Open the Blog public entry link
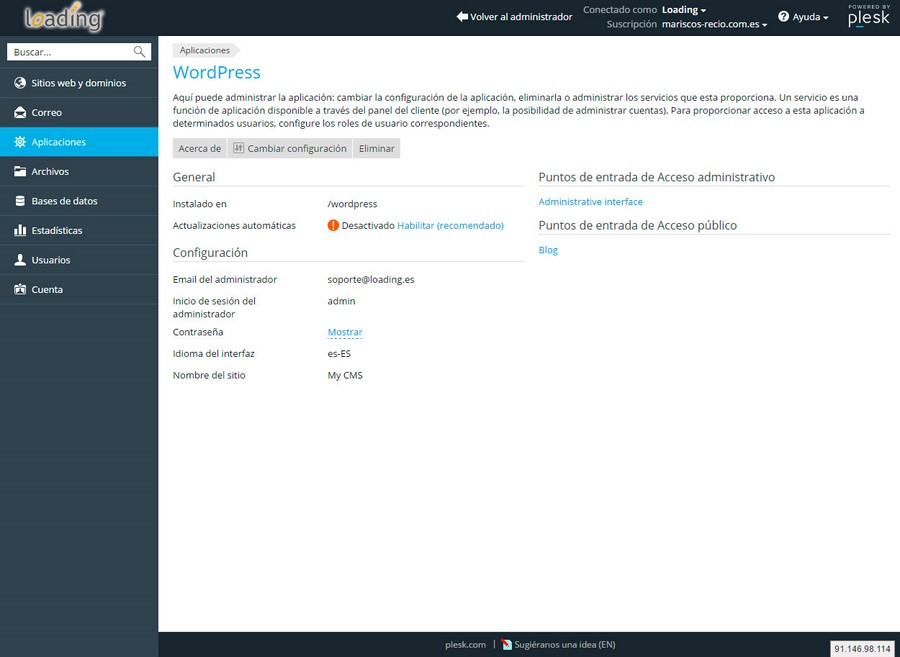900x657 pixels. [x=548, y=250]
